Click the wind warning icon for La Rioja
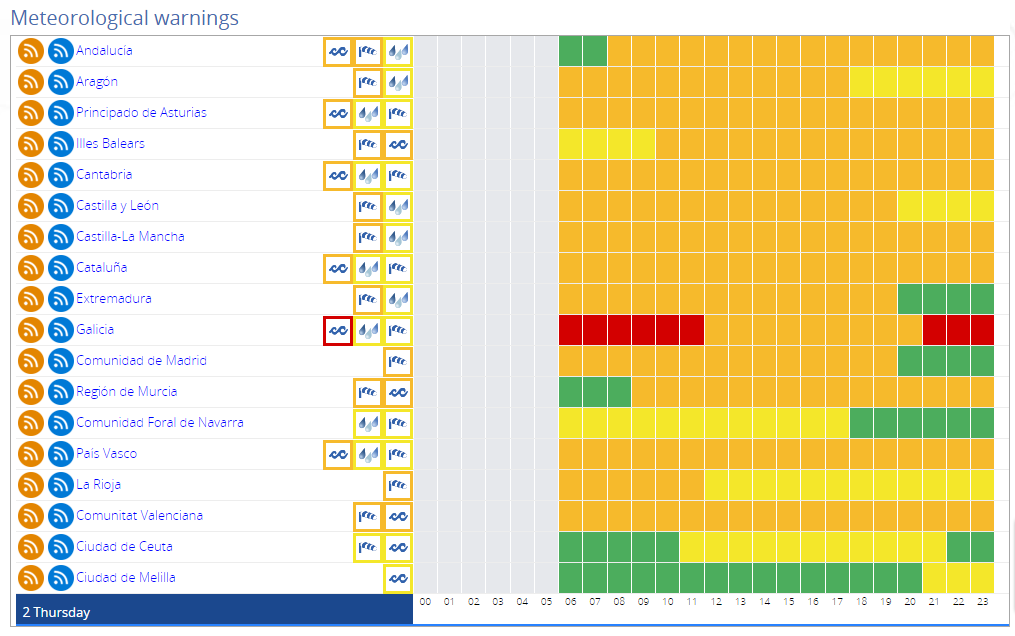 click(398, 485)
